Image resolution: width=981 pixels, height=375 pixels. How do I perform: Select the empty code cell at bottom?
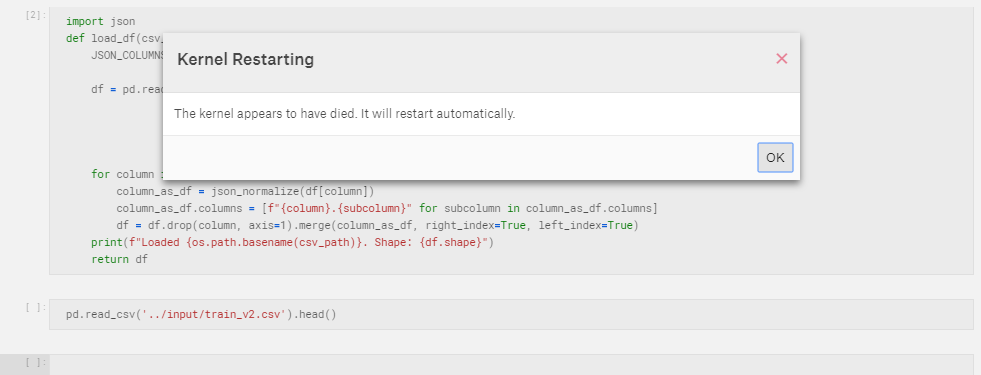511,364
